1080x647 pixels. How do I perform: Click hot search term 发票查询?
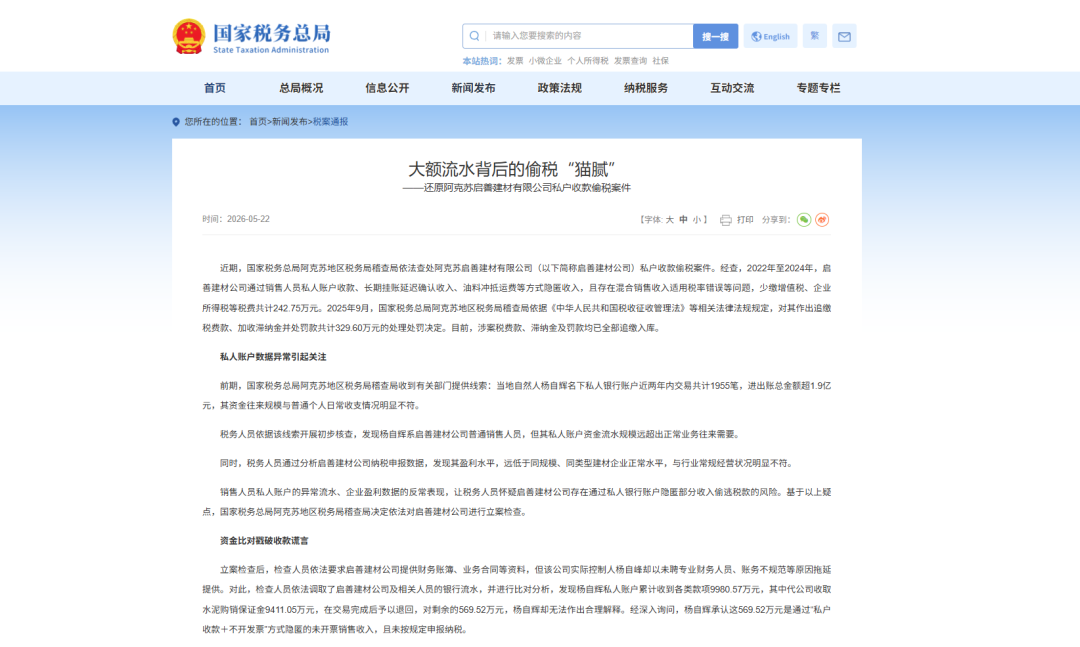[x=630, y=61]
